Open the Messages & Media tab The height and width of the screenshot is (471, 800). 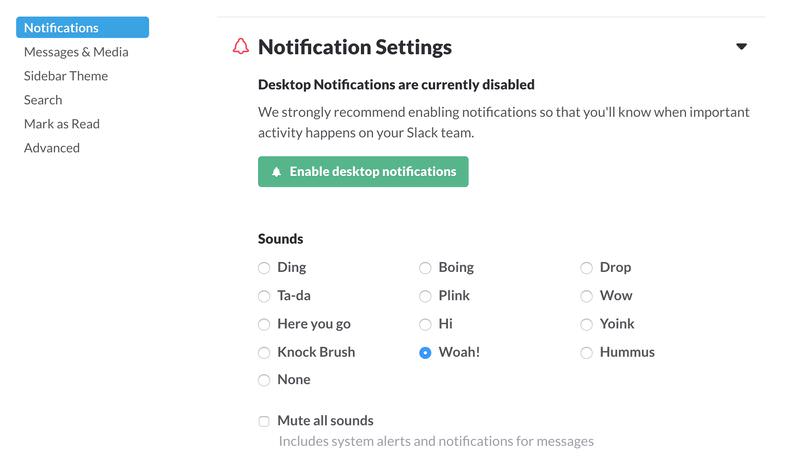coord(76,52)
